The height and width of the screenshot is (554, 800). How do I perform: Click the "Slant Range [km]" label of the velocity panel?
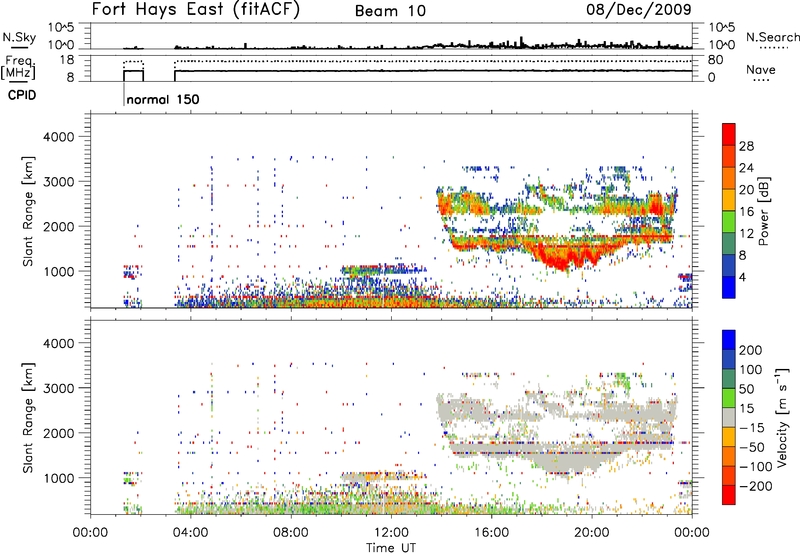pyautogui.click(x=28, y=418)
